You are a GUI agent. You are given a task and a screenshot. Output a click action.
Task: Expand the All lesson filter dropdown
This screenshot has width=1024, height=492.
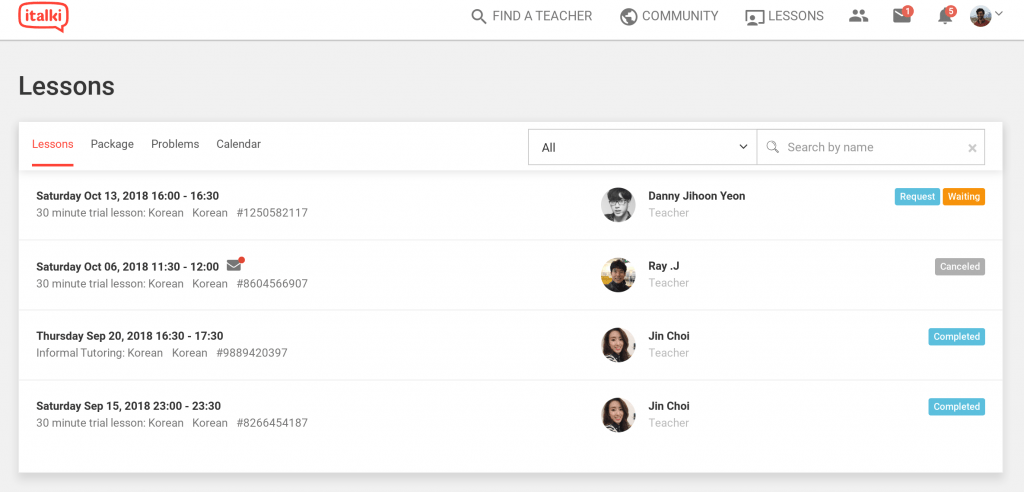click(642, 147)
